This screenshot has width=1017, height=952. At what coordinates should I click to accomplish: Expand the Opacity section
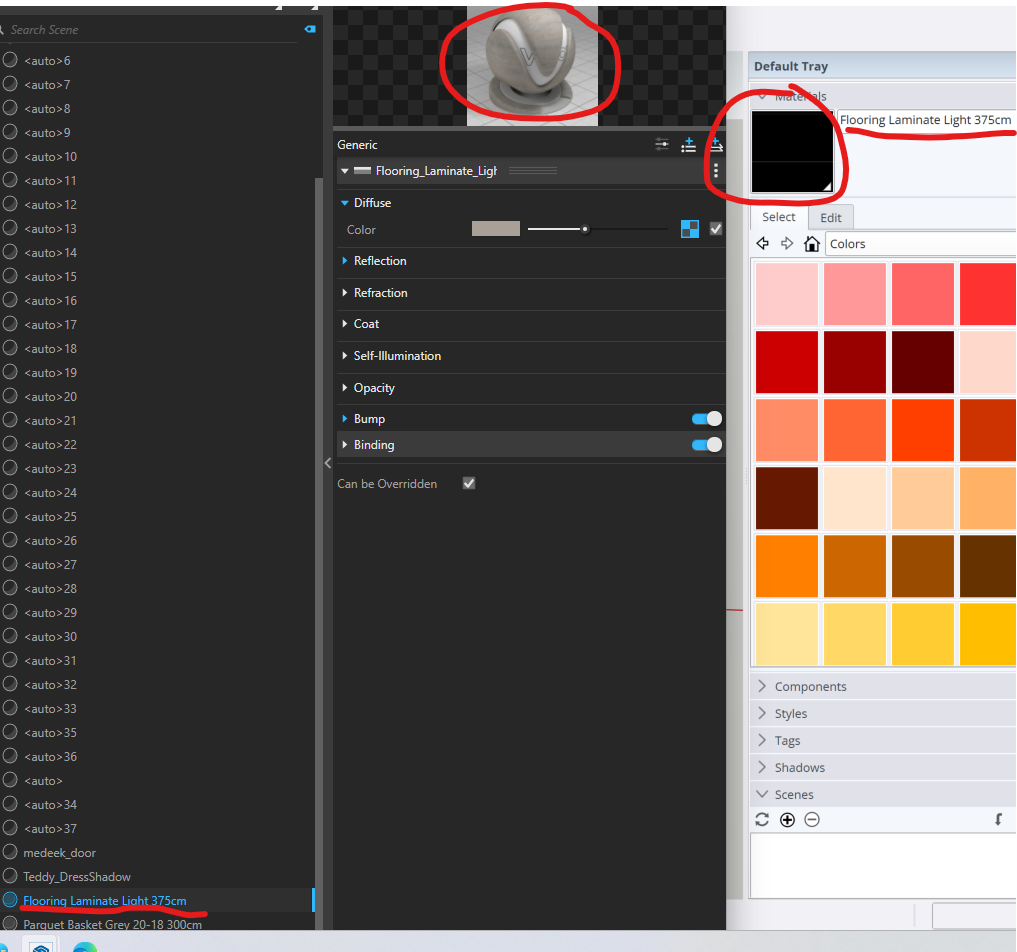pyautogui.click(x=345, y=387)
